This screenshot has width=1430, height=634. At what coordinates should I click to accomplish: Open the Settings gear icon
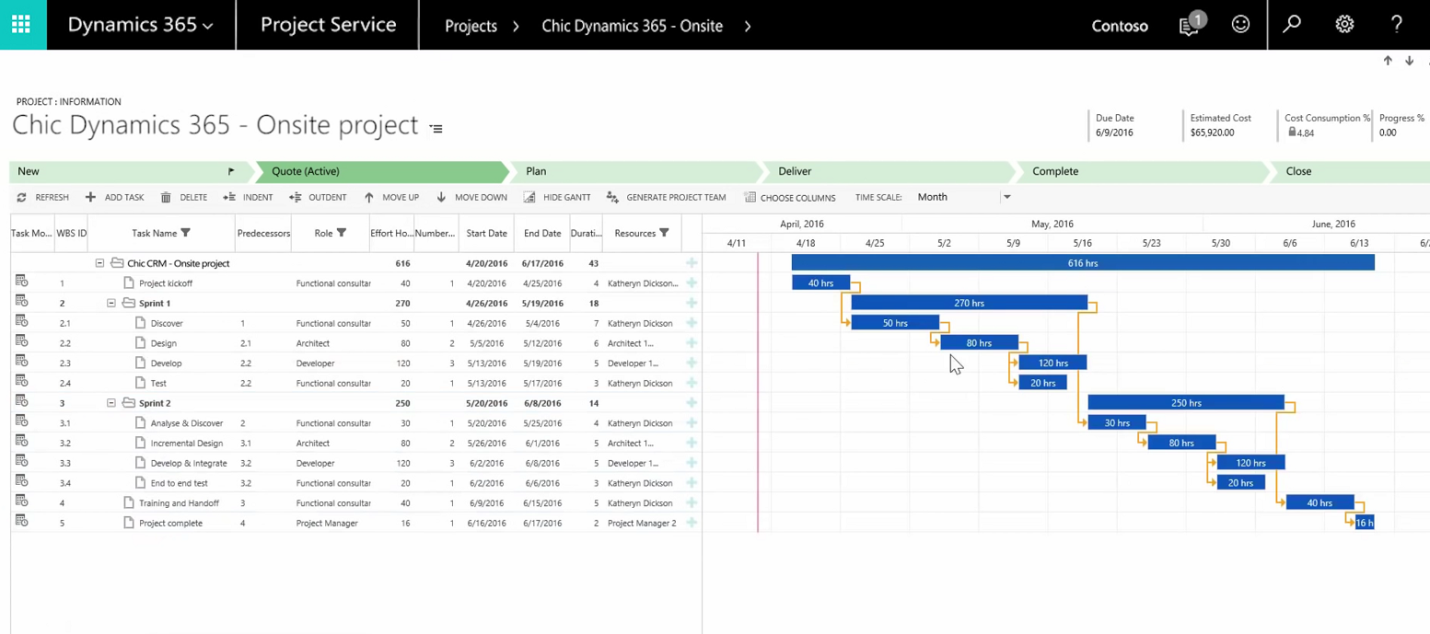coord(1344,24)
